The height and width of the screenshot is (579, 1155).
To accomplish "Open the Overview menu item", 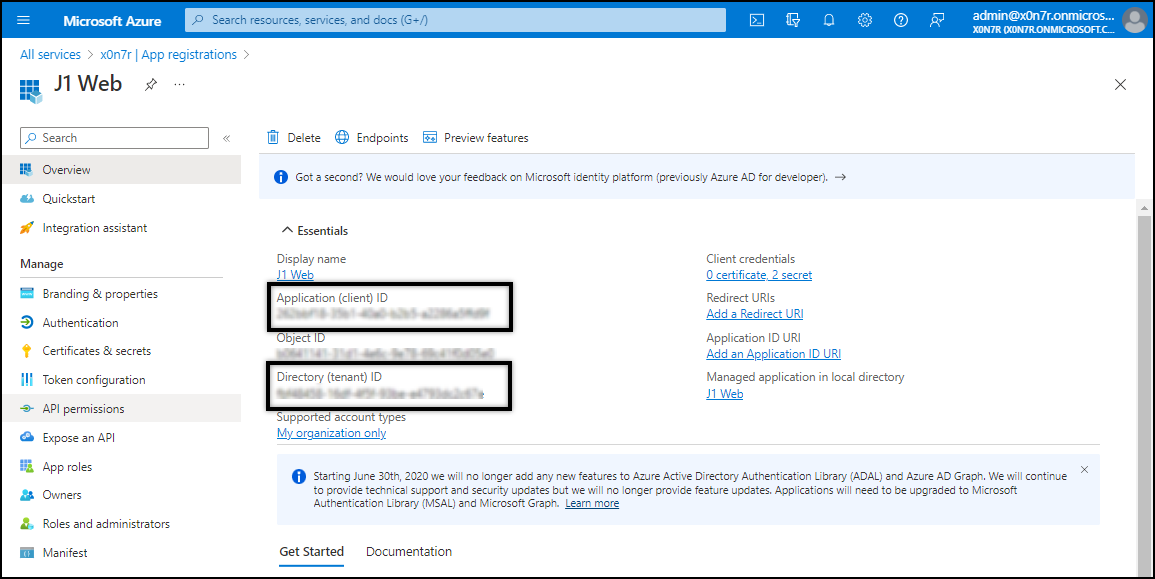I will tap(122, 169).
